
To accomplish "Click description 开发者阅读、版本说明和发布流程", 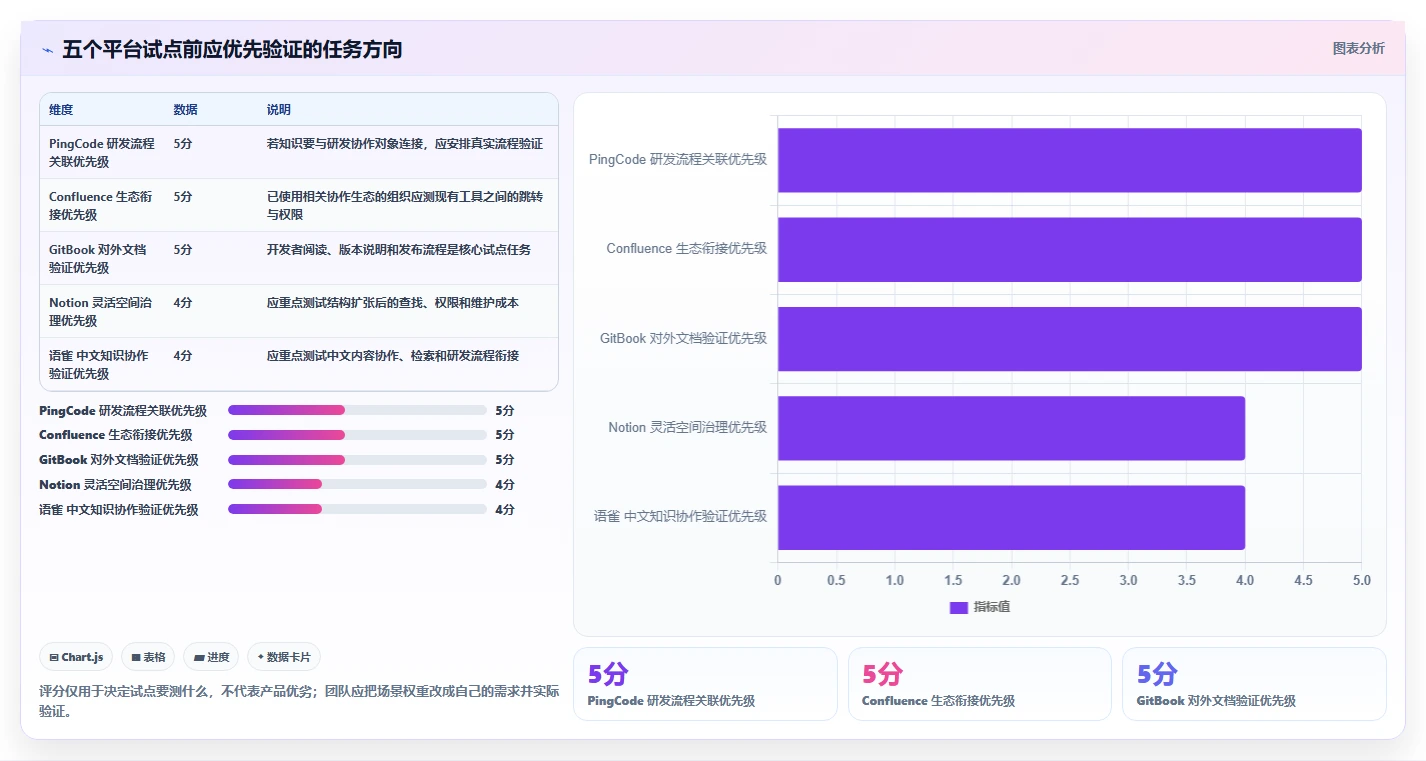I will [399, 249].
